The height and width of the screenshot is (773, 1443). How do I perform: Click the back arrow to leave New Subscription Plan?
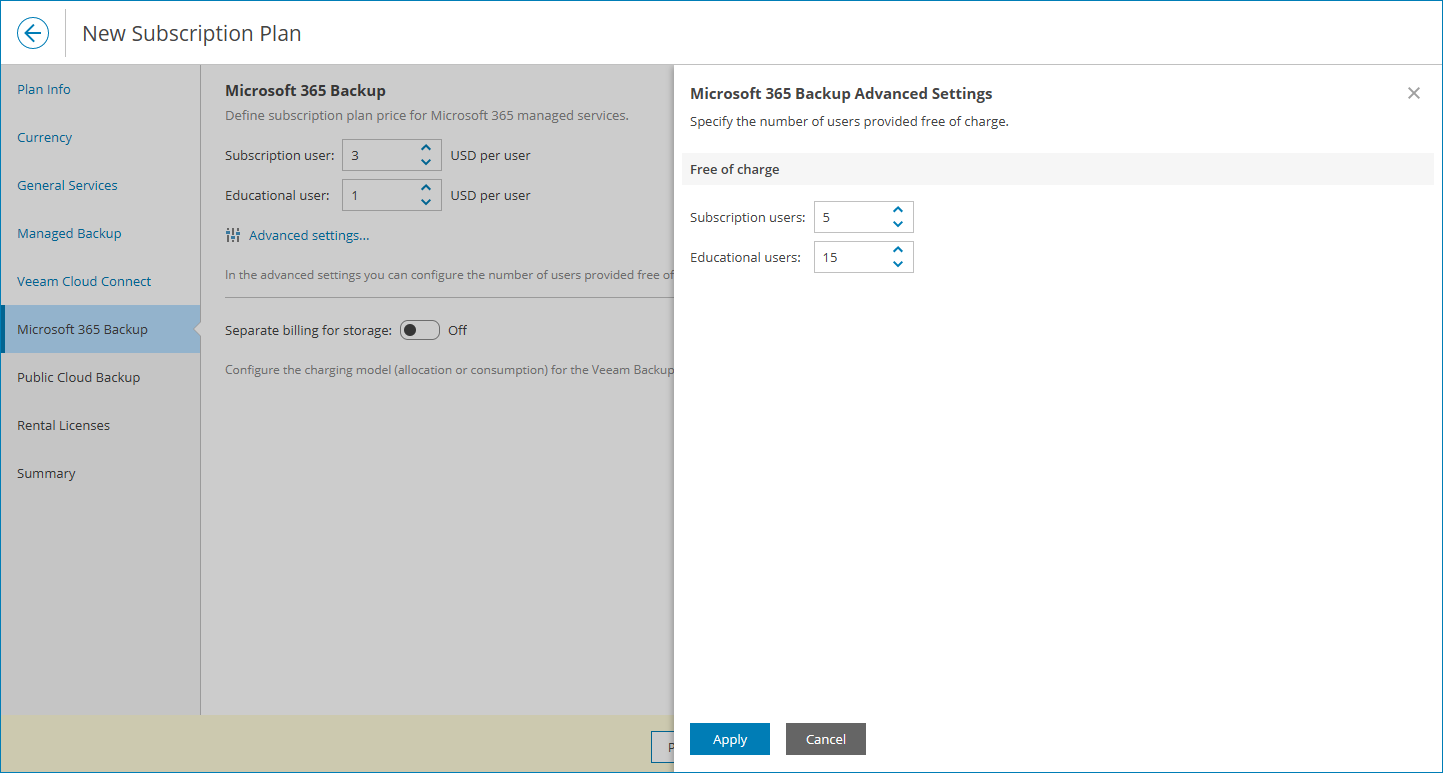(x=33, y=32)
